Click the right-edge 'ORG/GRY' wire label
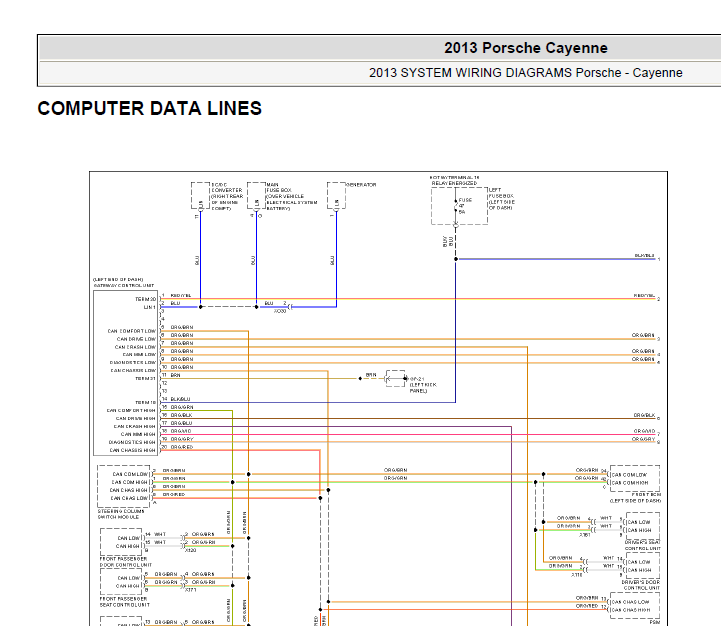This screenshot has height=626, width=721. pyautogui.click(x=644, y=439)
